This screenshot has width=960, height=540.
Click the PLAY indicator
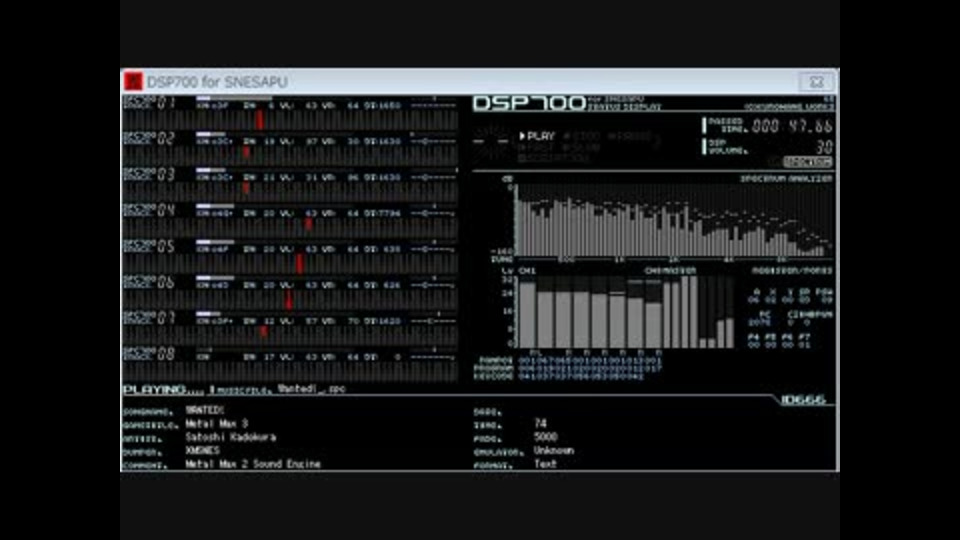[x=537, y=136]
